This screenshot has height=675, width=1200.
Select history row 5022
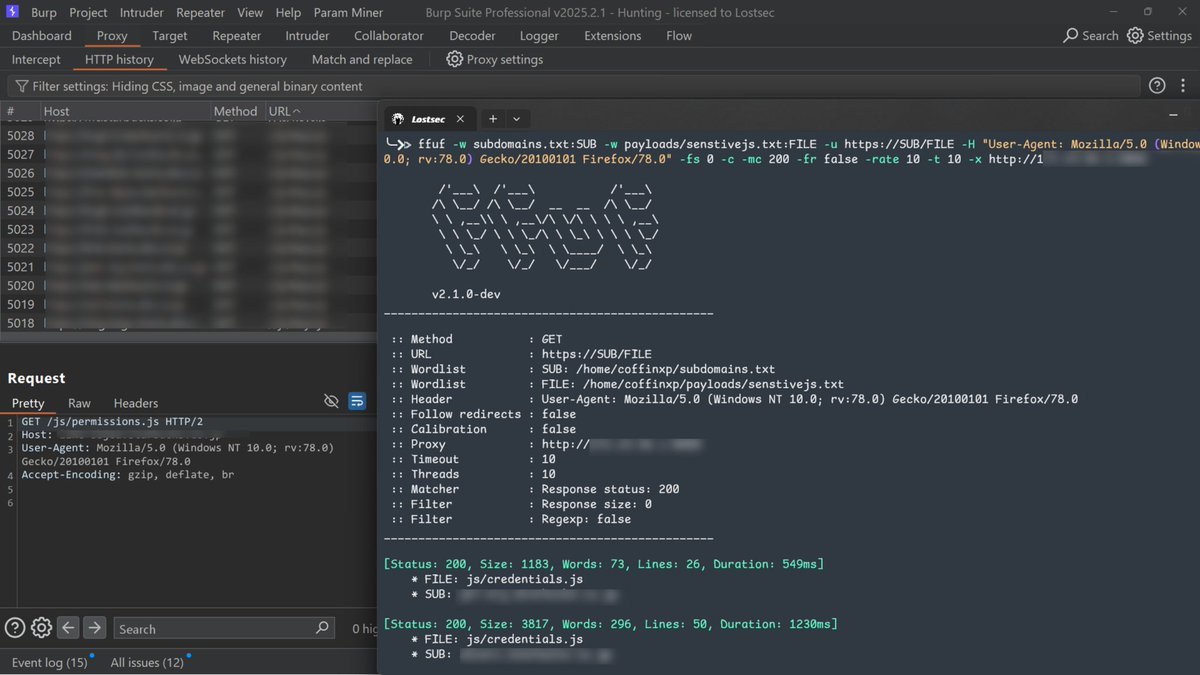[x=189, y=248]
